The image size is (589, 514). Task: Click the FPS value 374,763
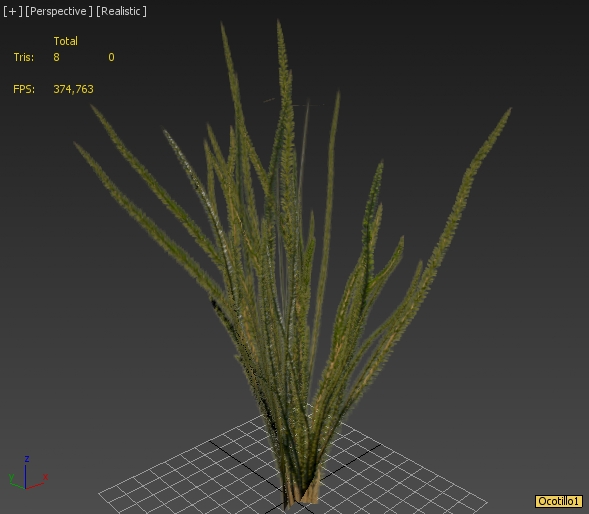tap(73, 89)
